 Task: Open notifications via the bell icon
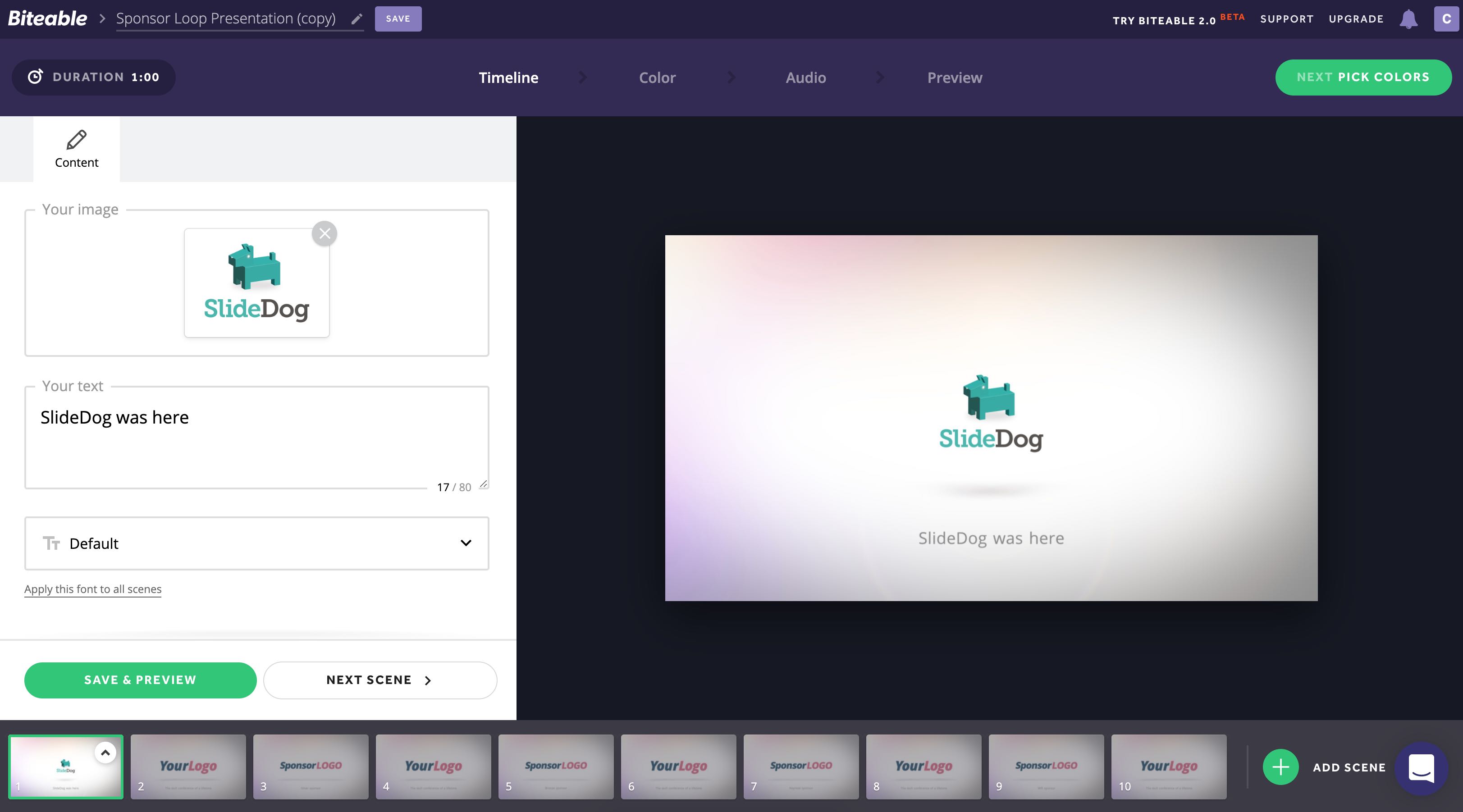coord(1408,19)
